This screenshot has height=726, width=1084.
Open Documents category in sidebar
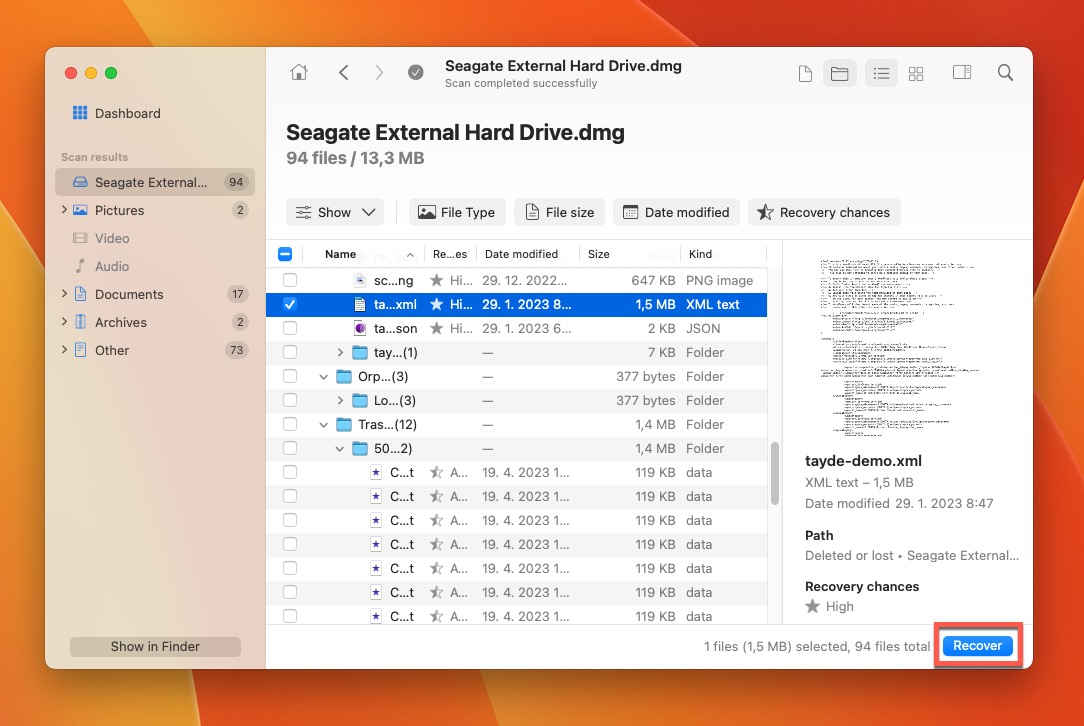pyautogui.click(x=155, y=295)
